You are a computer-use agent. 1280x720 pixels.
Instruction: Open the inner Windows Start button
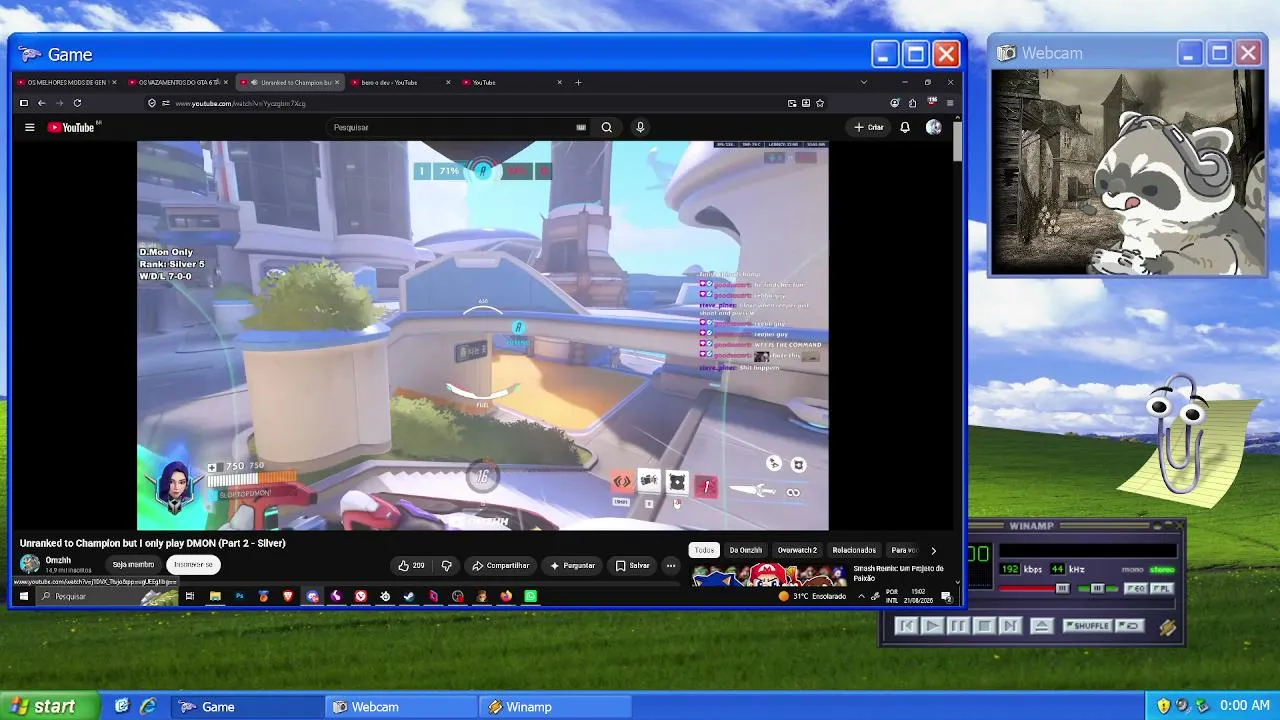pos(23,596)
